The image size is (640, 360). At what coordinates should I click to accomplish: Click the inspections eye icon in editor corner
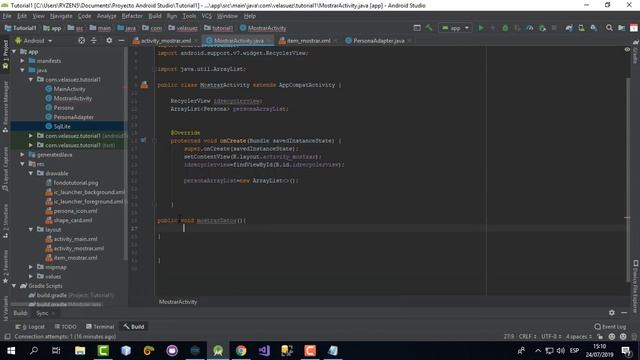[x=627, y=49]
